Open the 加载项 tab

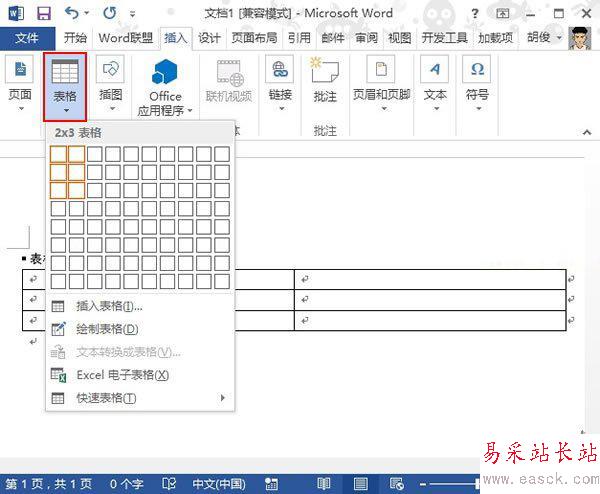click(x=496, y=38)
